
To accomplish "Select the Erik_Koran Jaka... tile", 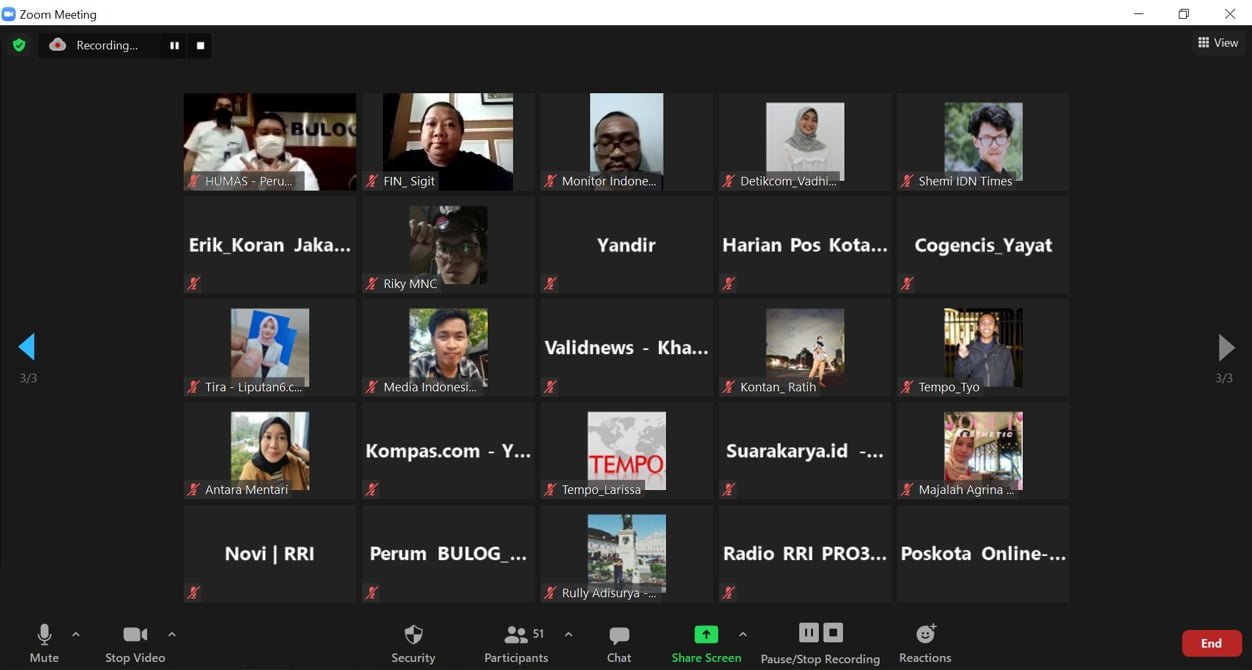I will [x=270, y=245].
